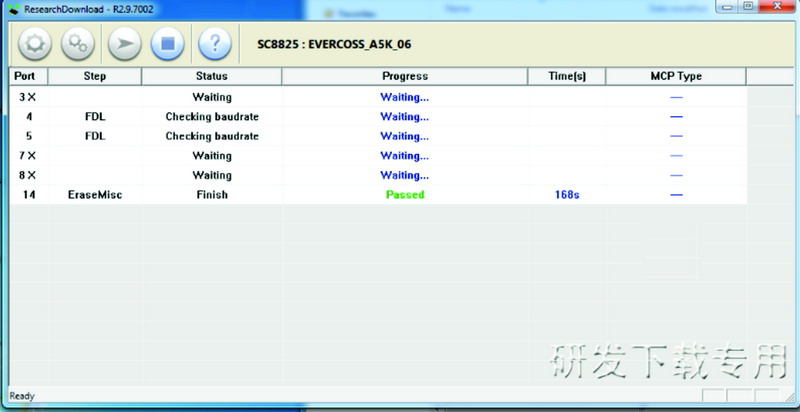The width and height of the screenshot is (800, 412).
Task: Start downloading with the play arrow icon
Action: (124, 44)
